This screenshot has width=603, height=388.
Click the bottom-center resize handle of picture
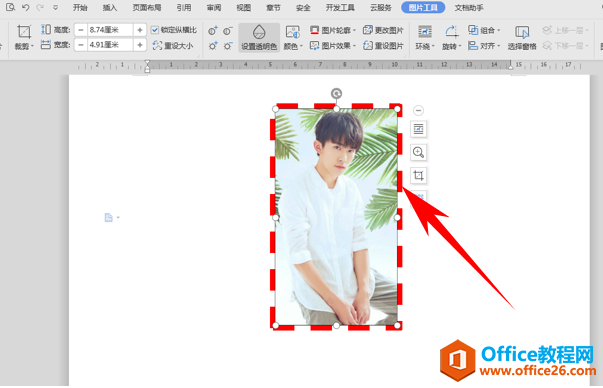pyautogui.click(x=336, y=326)
